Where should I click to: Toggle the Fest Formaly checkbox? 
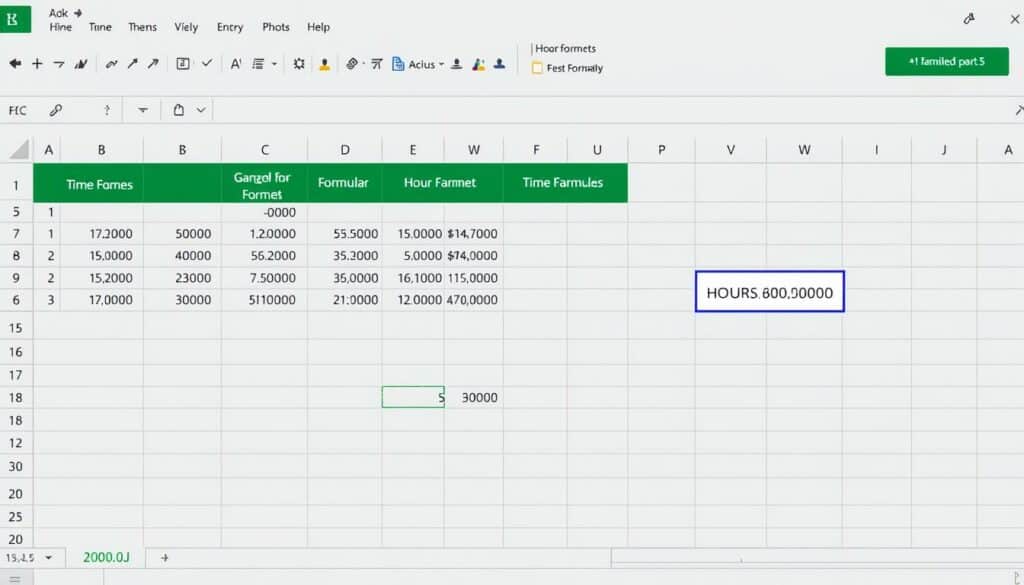pos(537,68)
